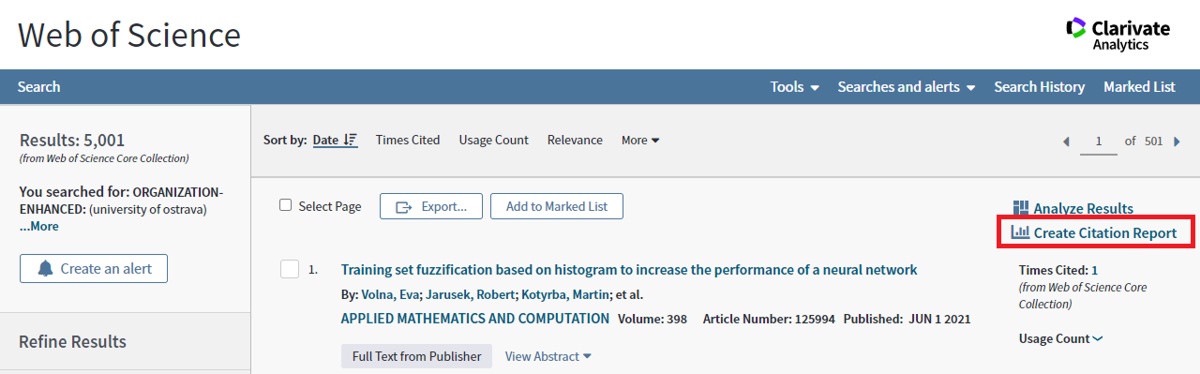
Task: Expand the More sort options
Action: [x=640, y=140]
